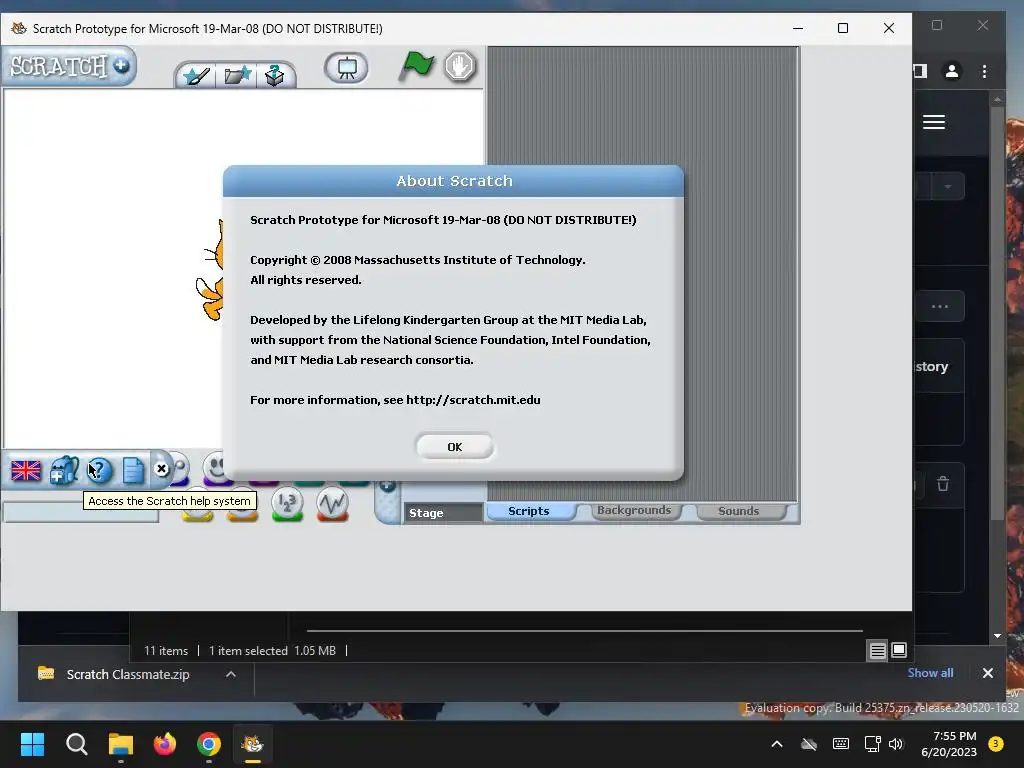Open the browser hamburger menu
This screenshot has width=1024, height=768.
tap(934, 122)
